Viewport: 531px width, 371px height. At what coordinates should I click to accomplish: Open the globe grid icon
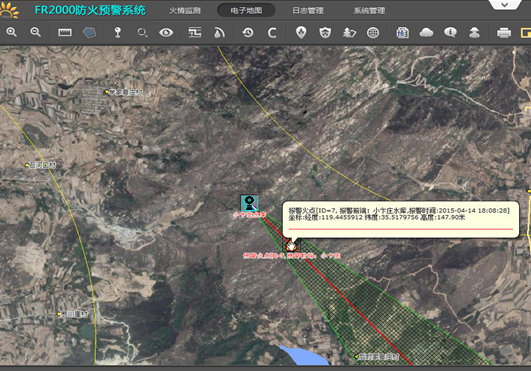click(373, 33)
